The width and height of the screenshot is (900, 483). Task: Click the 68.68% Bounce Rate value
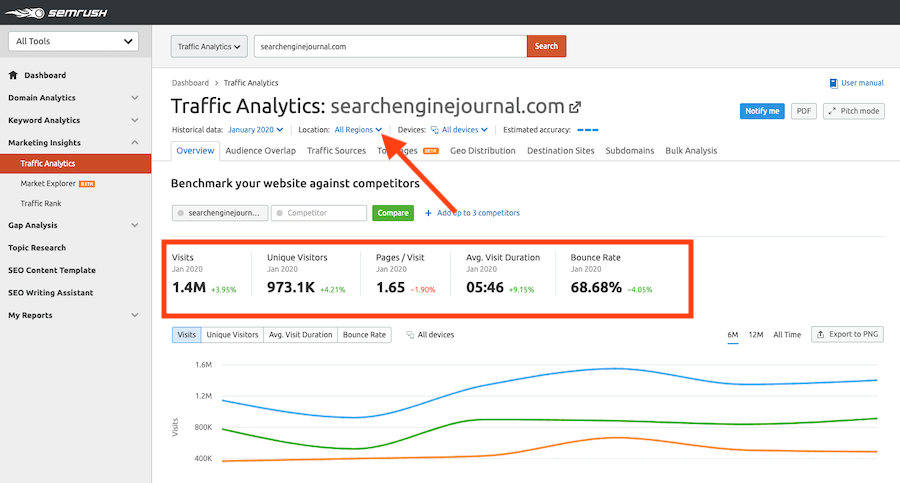(596, 288)
